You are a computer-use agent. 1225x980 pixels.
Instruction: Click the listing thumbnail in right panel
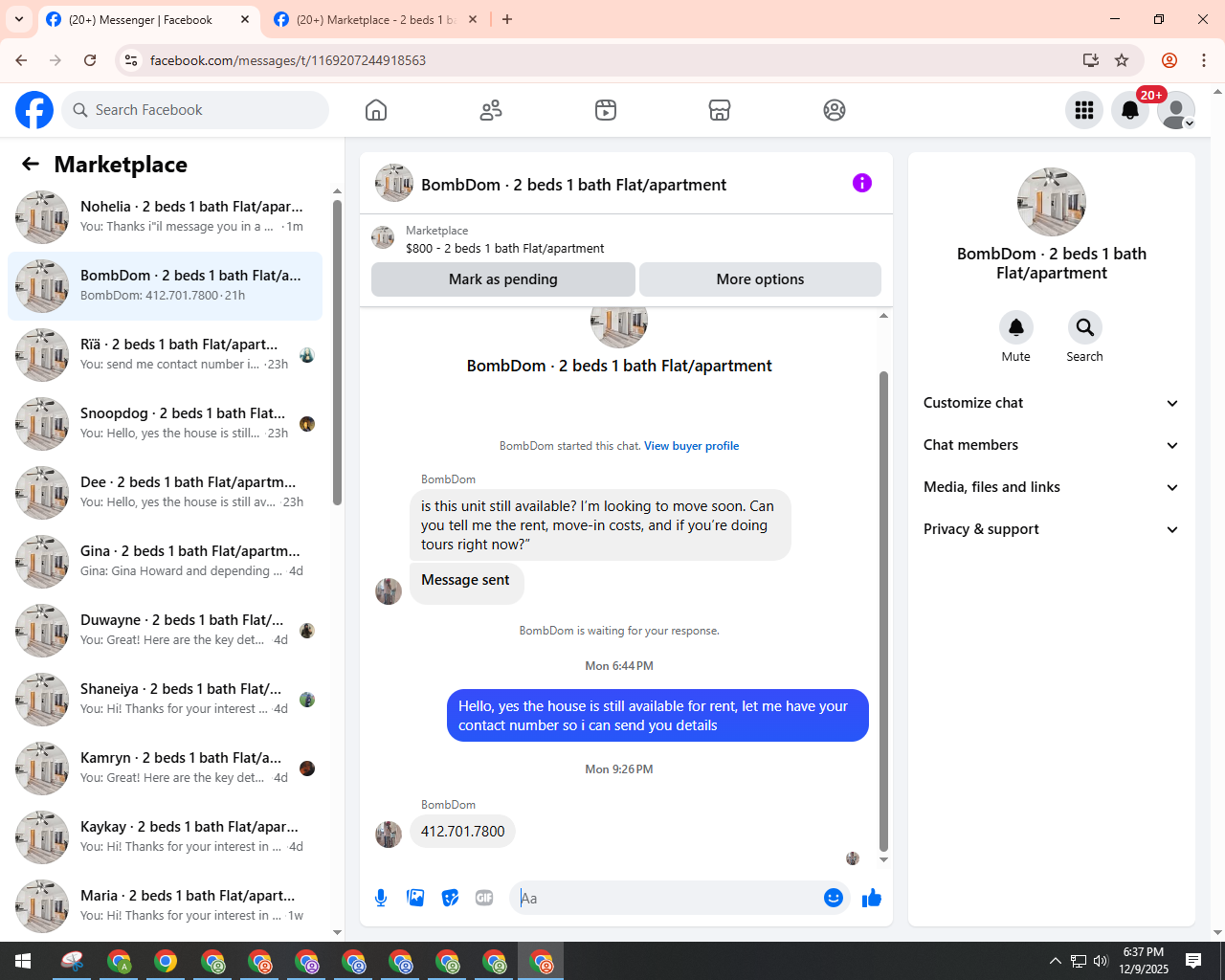[1052, 202]
